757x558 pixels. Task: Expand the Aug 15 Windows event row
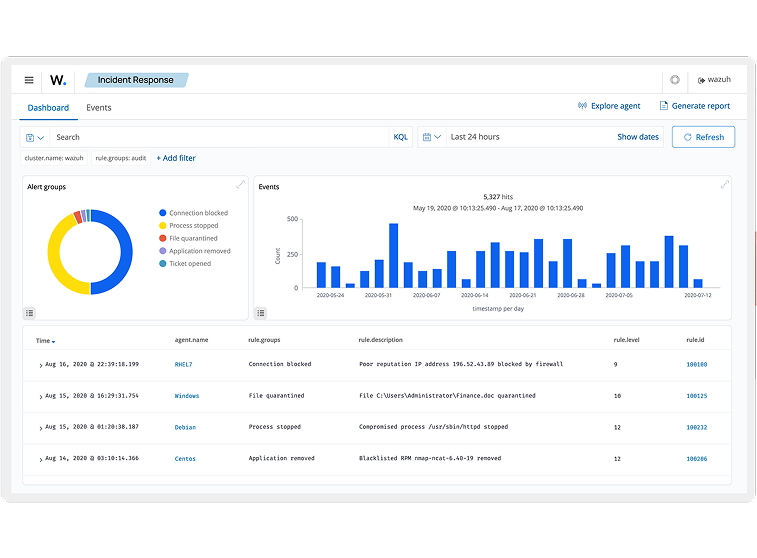coord(40,397)
